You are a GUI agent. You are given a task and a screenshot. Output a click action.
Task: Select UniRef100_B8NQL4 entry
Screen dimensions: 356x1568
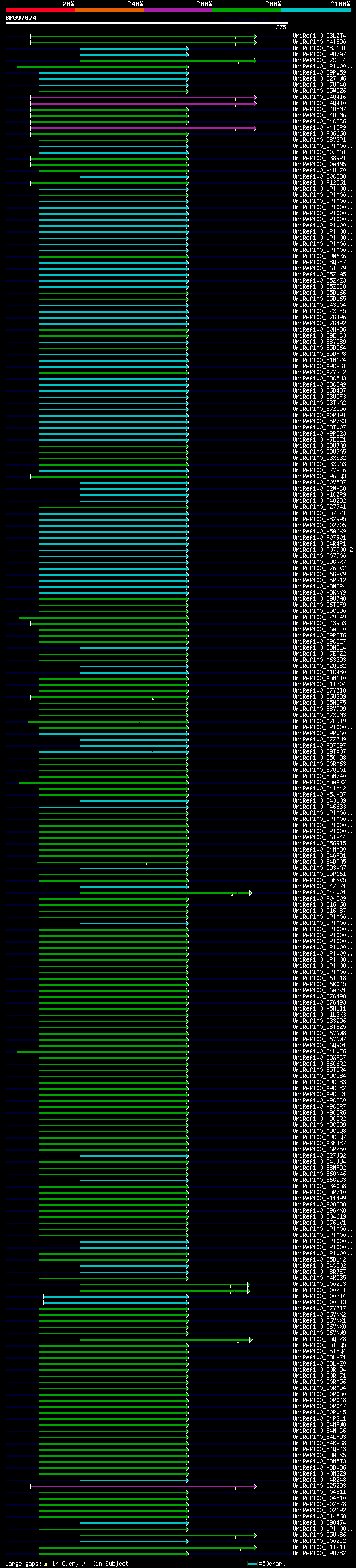coord(319,647)
